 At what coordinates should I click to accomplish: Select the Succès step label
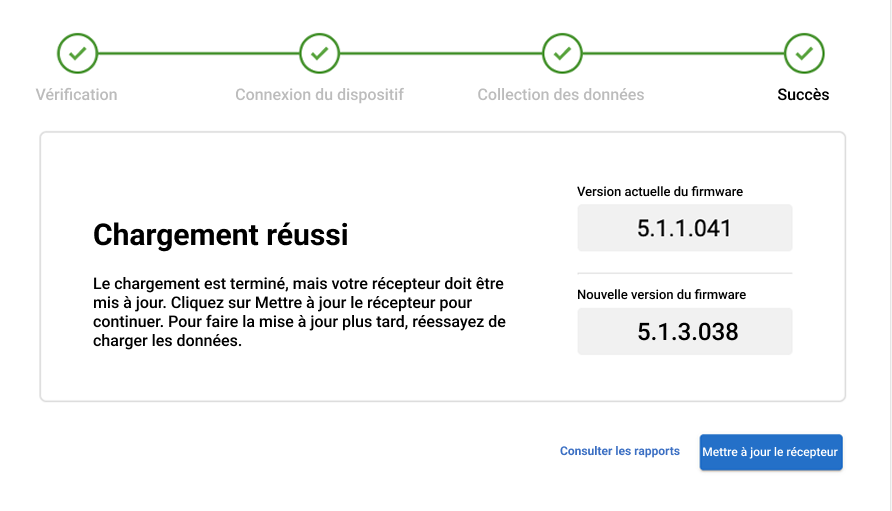803,95
